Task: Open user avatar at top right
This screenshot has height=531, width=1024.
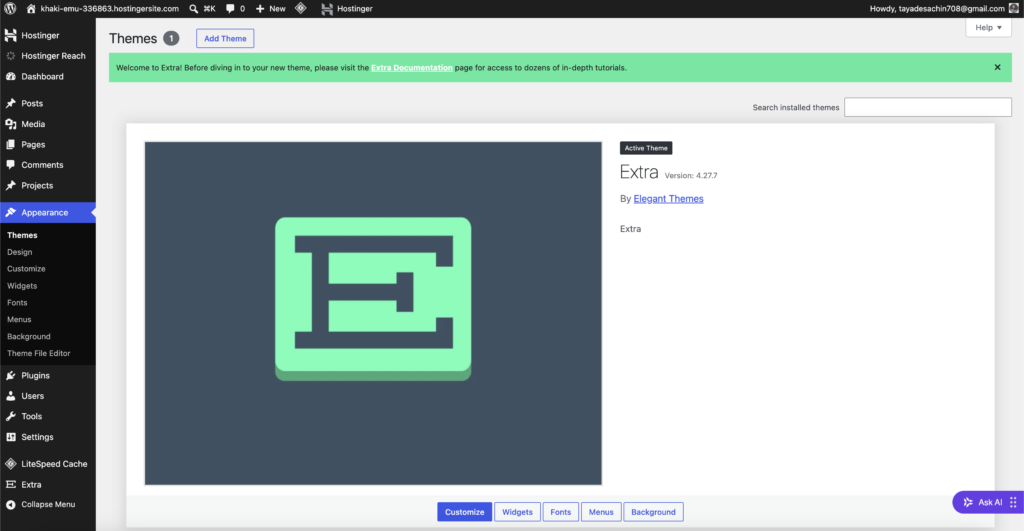Action: (1014, 8)
